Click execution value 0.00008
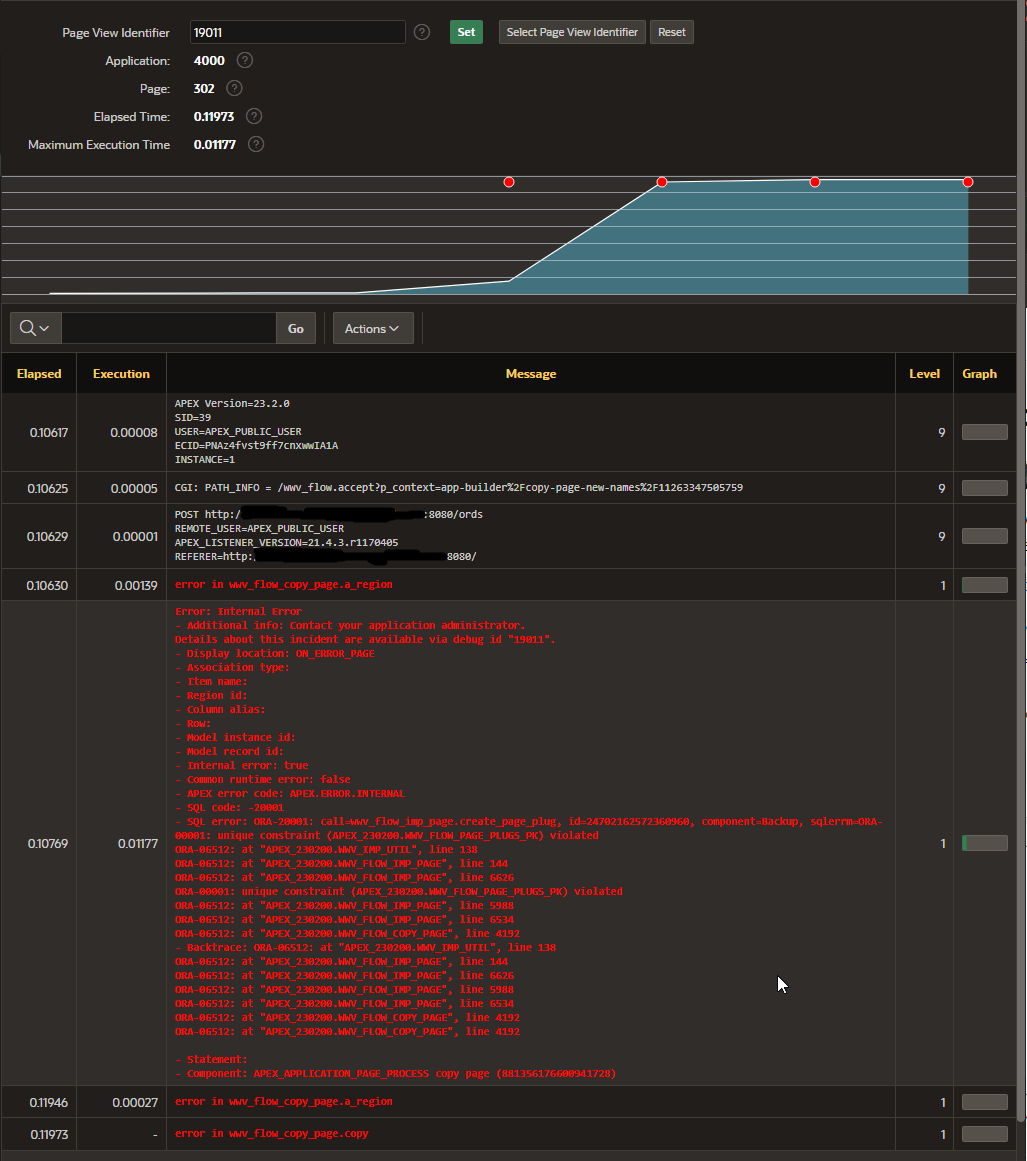 coord(134,432)
